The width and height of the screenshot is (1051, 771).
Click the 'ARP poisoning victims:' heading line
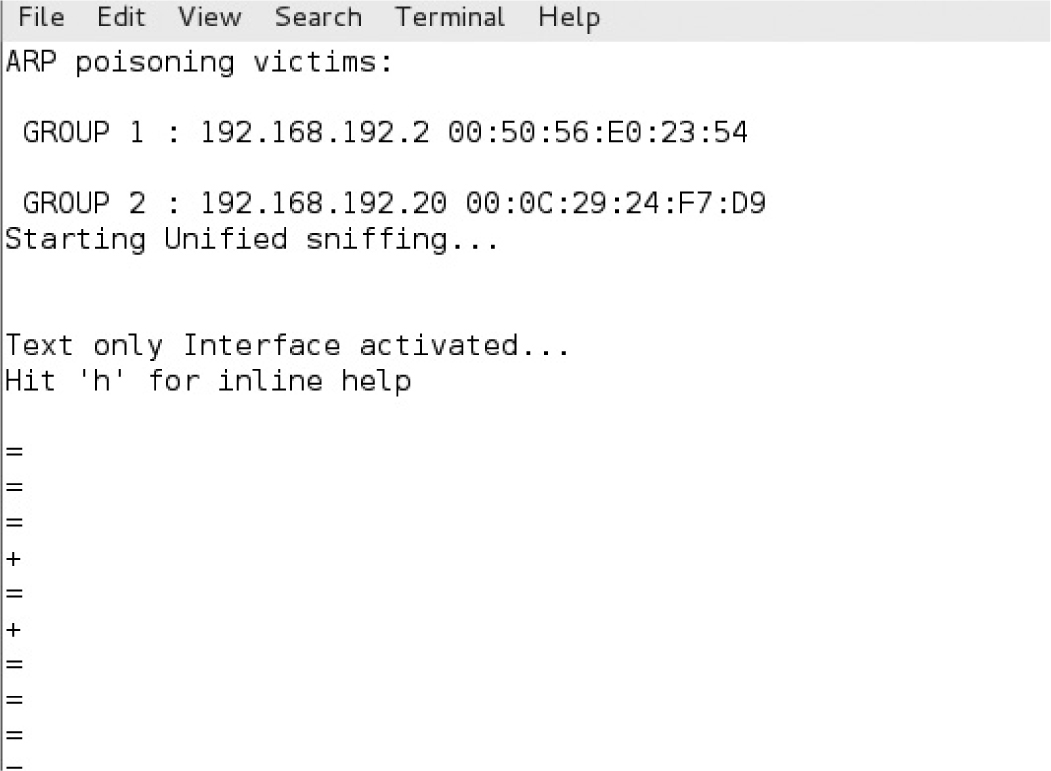tap(200, 63)
